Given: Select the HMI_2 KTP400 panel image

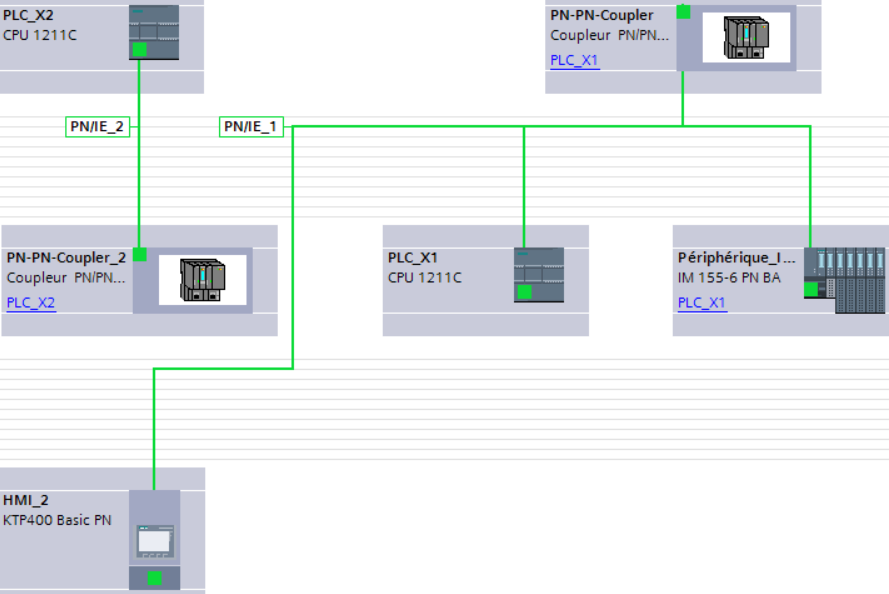Looking at the screenshot, I should pyautogui.click(x=155, y=540).
